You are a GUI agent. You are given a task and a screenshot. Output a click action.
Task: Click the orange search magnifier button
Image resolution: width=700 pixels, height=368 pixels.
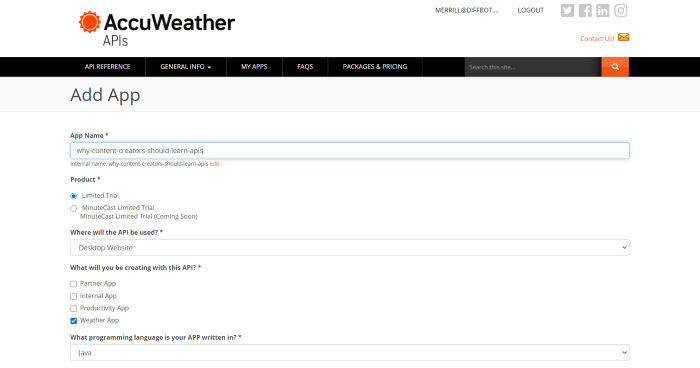pos(615,67)
